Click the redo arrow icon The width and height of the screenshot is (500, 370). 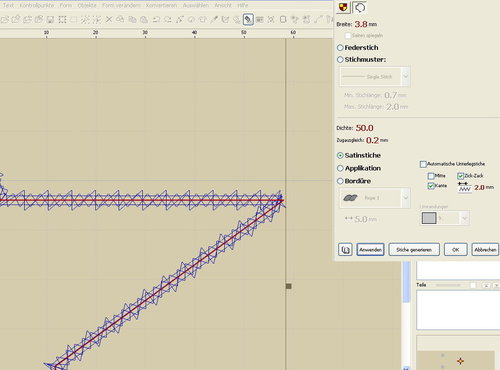pos(168,20)
